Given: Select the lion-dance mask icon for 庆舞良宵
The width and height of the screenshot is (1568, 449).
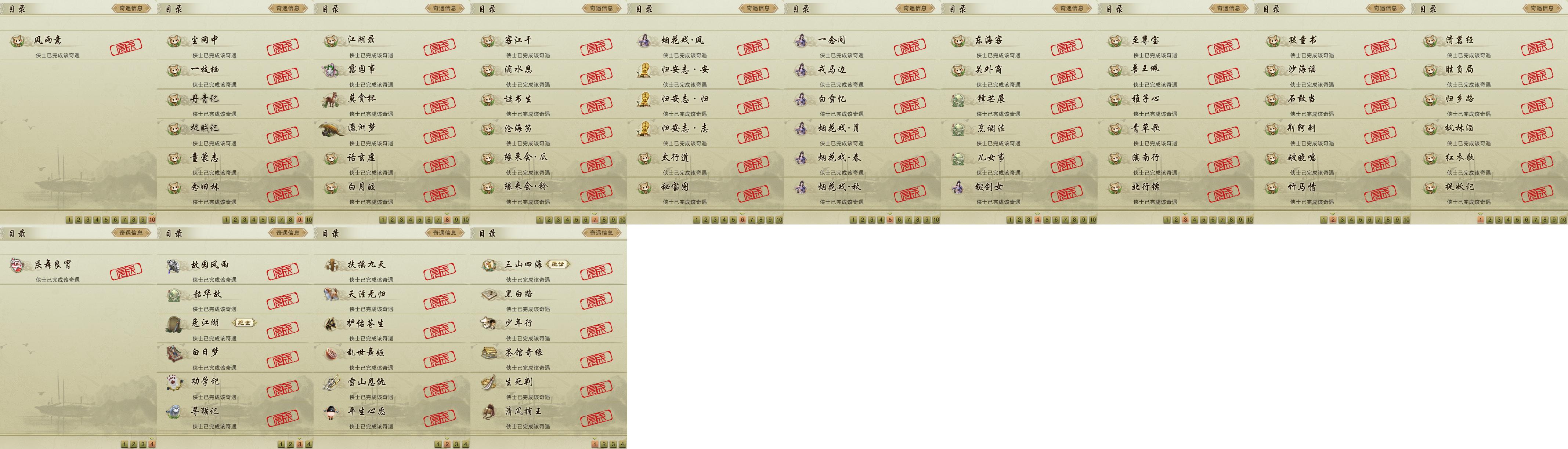Looking at the screenshot, I should [x=18, y=264].
